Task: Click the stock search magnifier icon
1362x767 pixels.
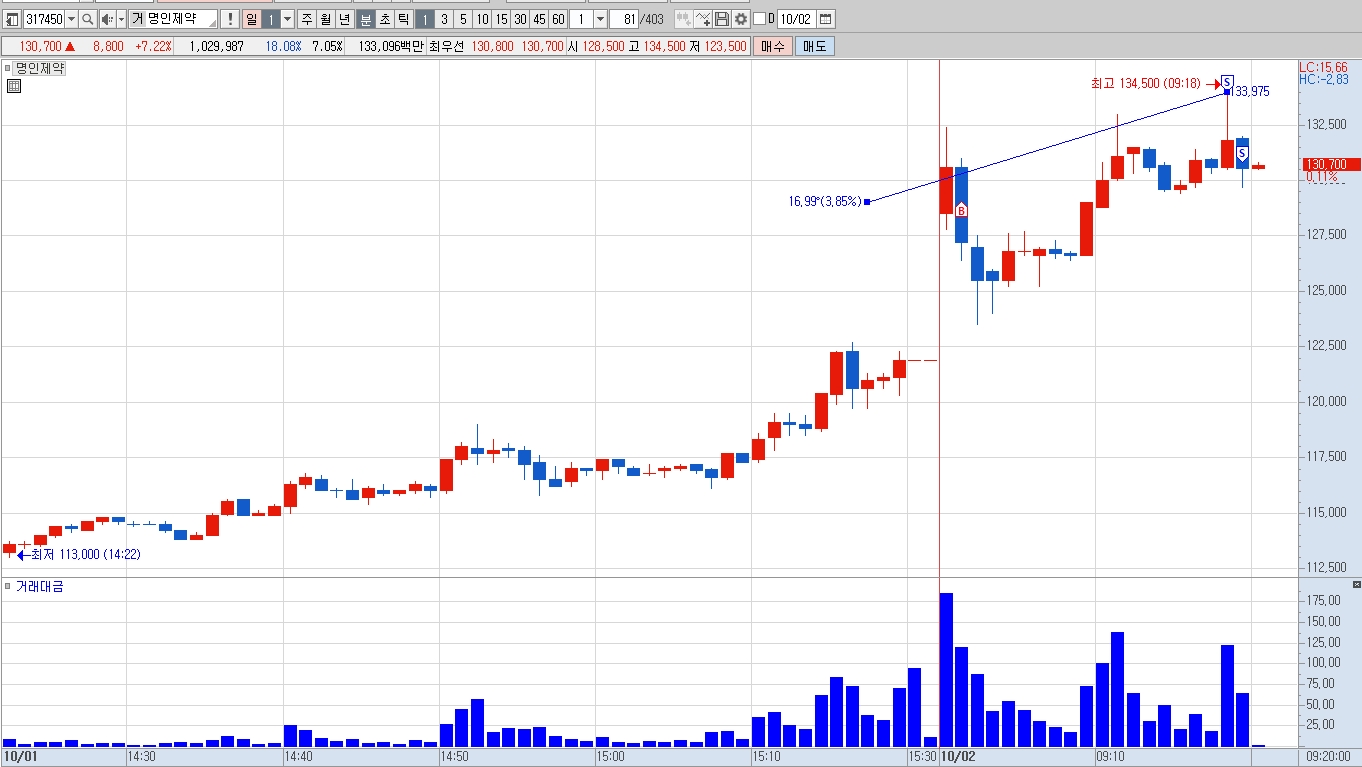Action: tap(88, 19)
